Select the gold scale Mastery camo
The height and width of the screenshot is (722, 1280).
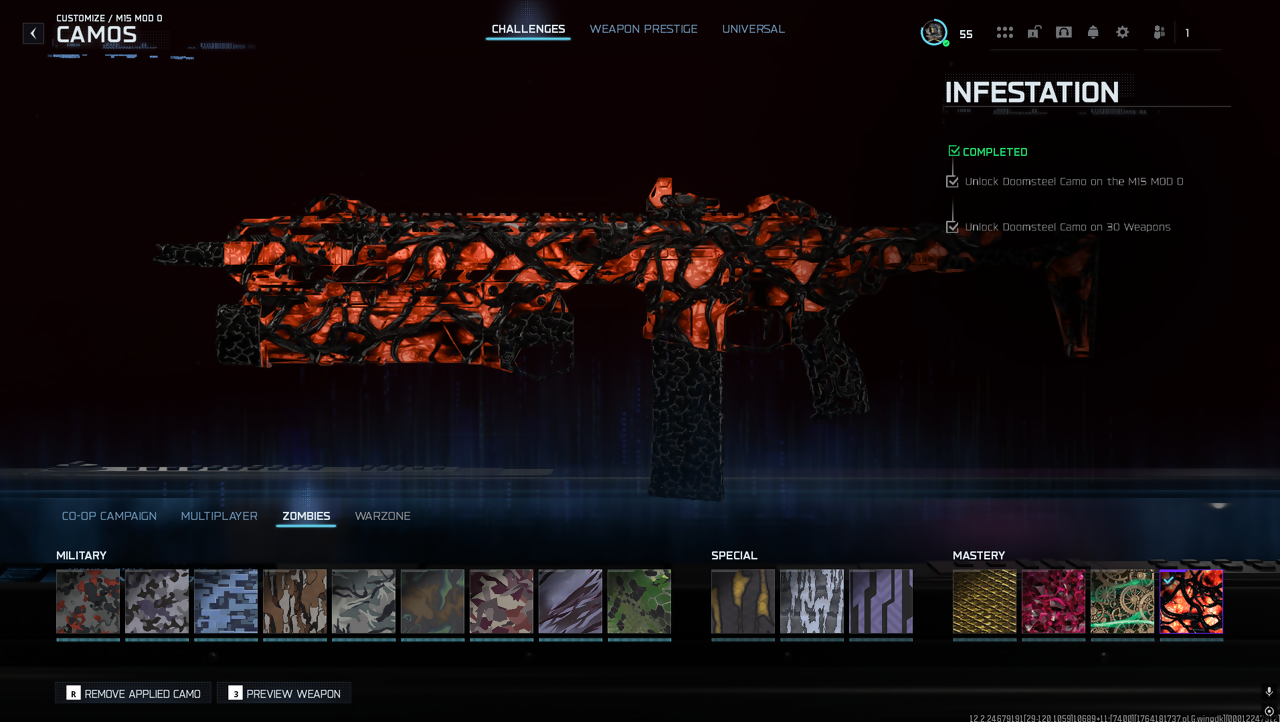(x=984, y=602)
